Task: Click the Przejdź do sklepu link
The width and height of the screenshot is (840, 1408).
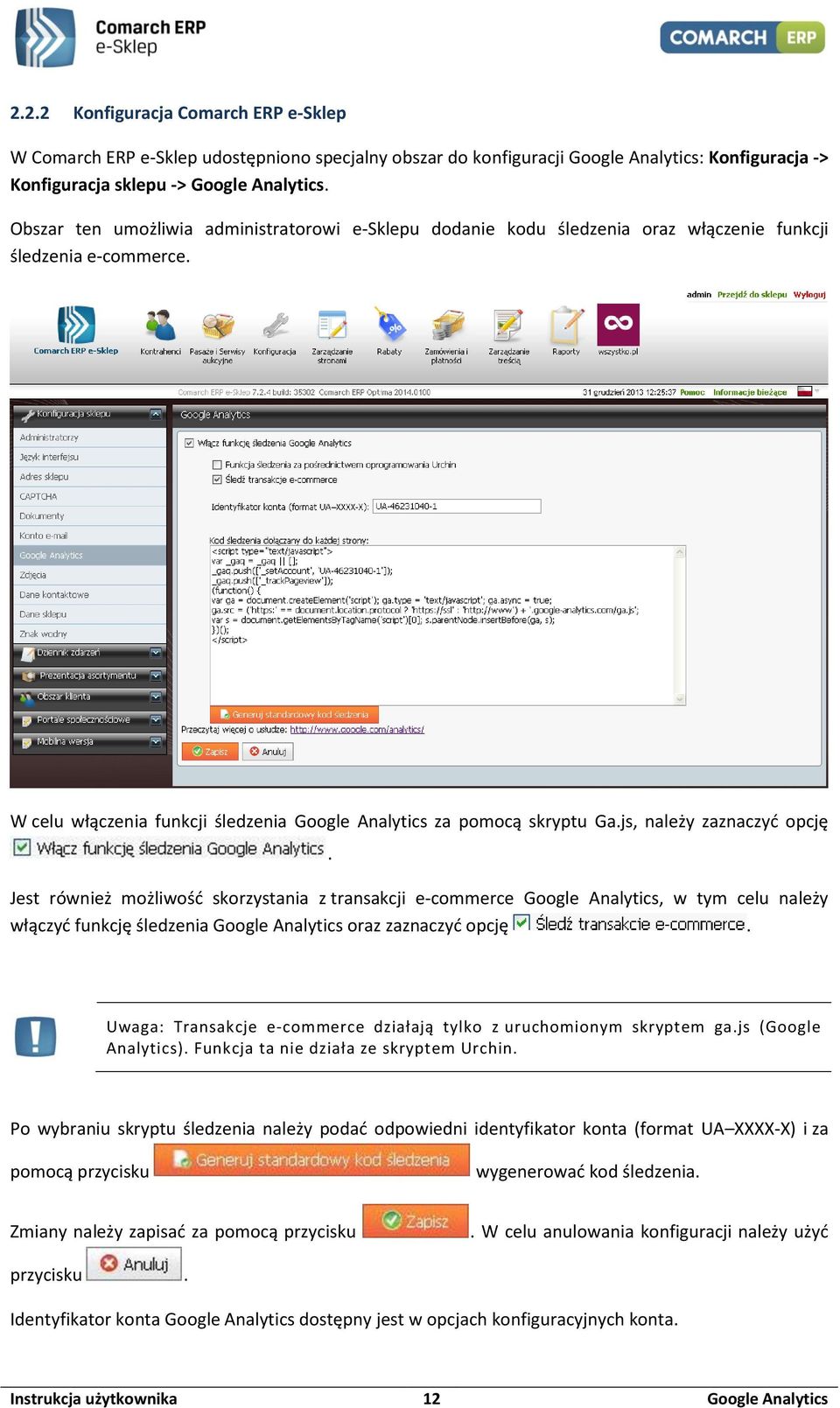Action: 752,295
